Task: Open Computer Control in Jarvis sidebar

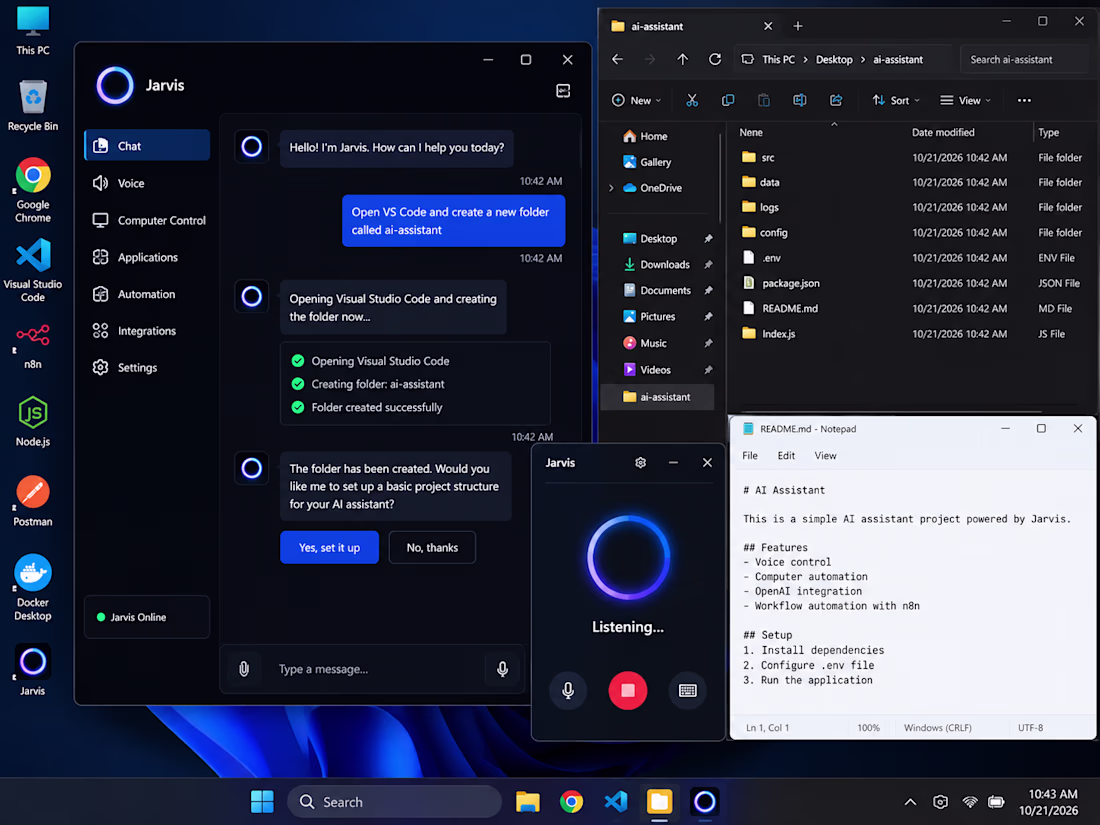Action: click(x=147, y=220)
